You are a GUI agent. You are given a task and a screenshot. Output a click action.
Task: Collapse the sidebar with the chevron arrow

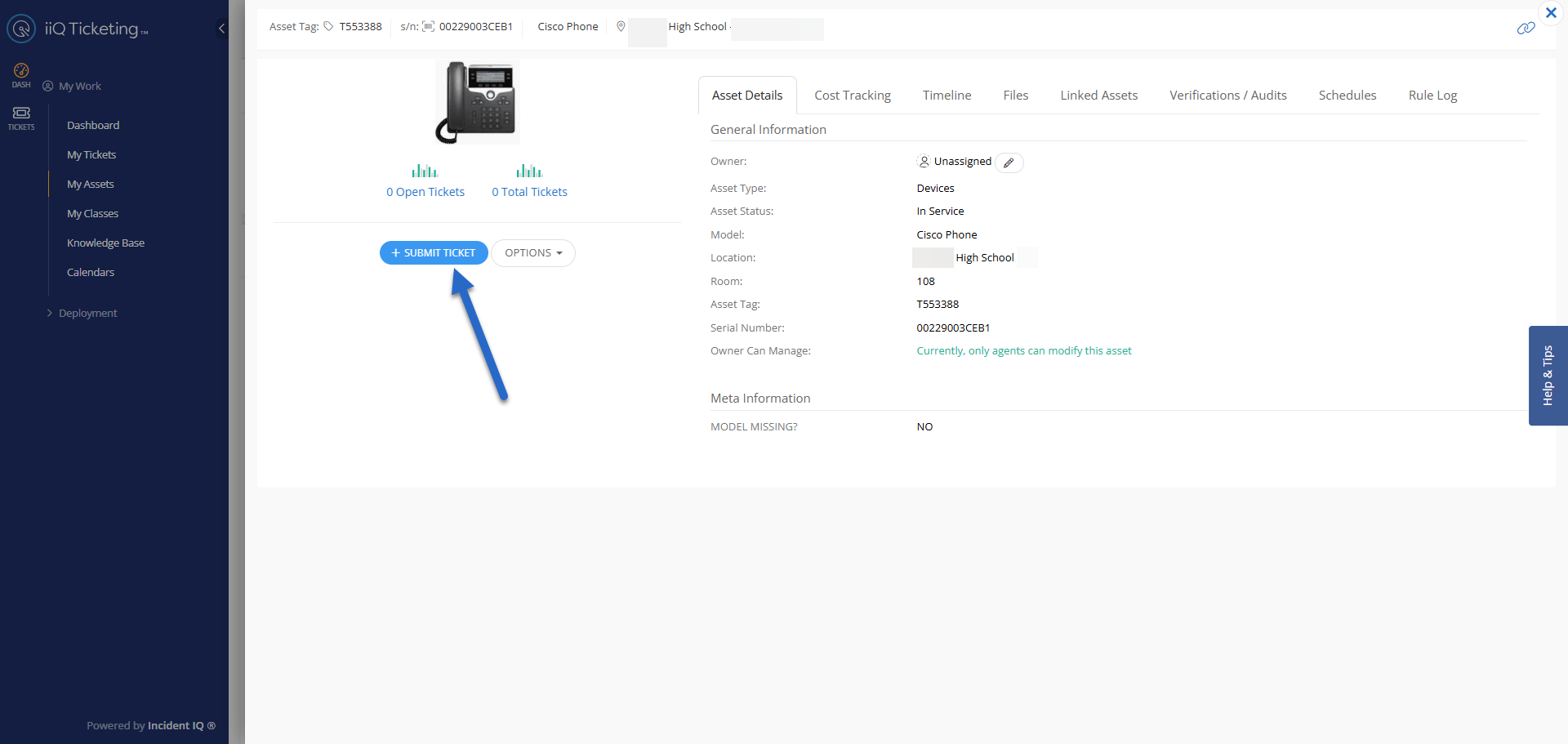(x=221, y=29)
